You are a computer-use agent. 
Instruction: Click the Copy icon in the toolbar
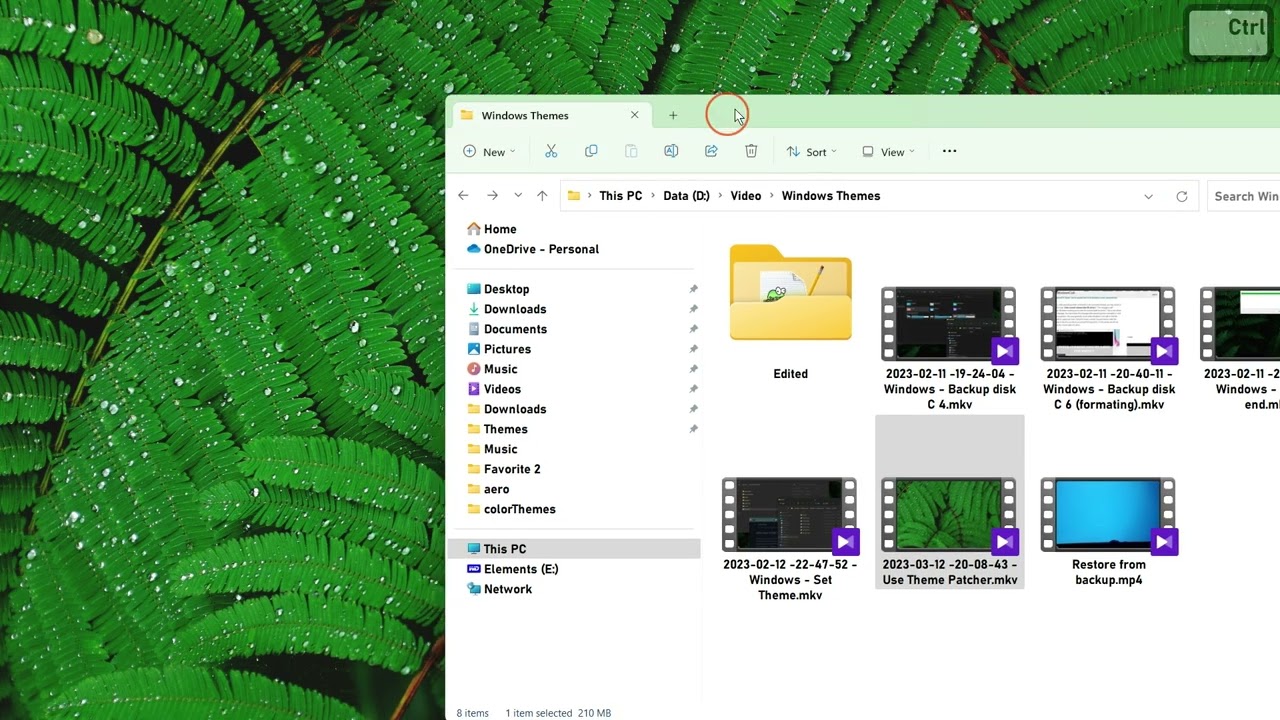coord(591,151)
